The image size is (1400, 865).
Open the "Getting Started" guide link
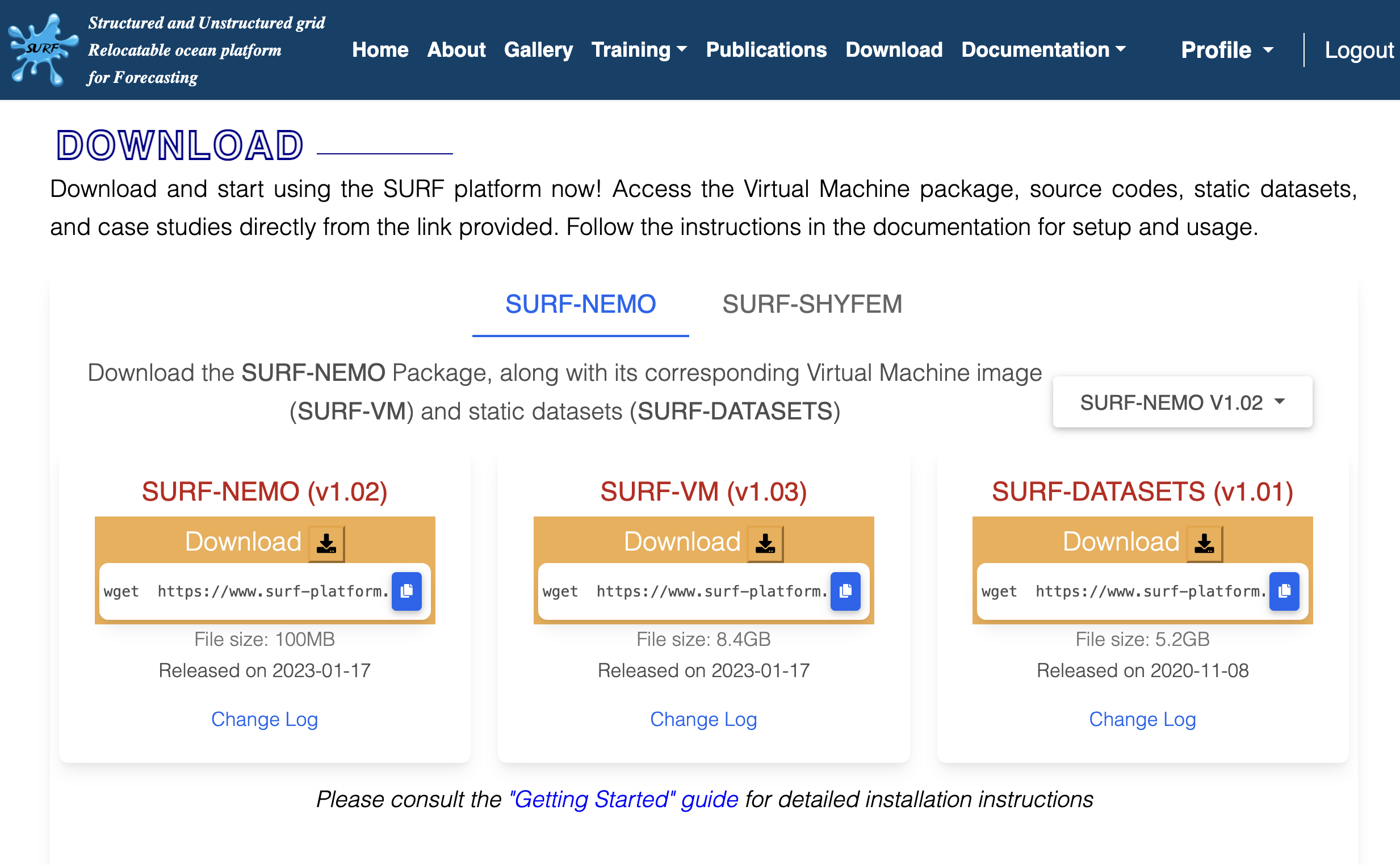(623, 799)
